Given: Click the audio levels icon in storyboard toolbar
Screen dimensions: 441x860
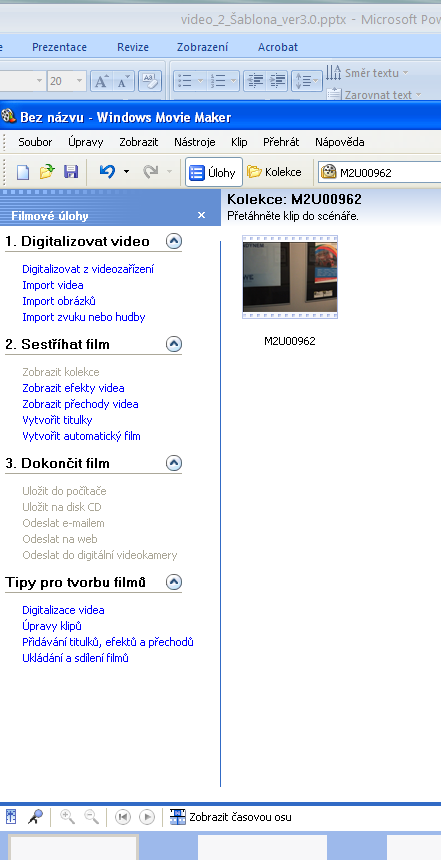Looking at the screenshot, I should pos(11,817).
